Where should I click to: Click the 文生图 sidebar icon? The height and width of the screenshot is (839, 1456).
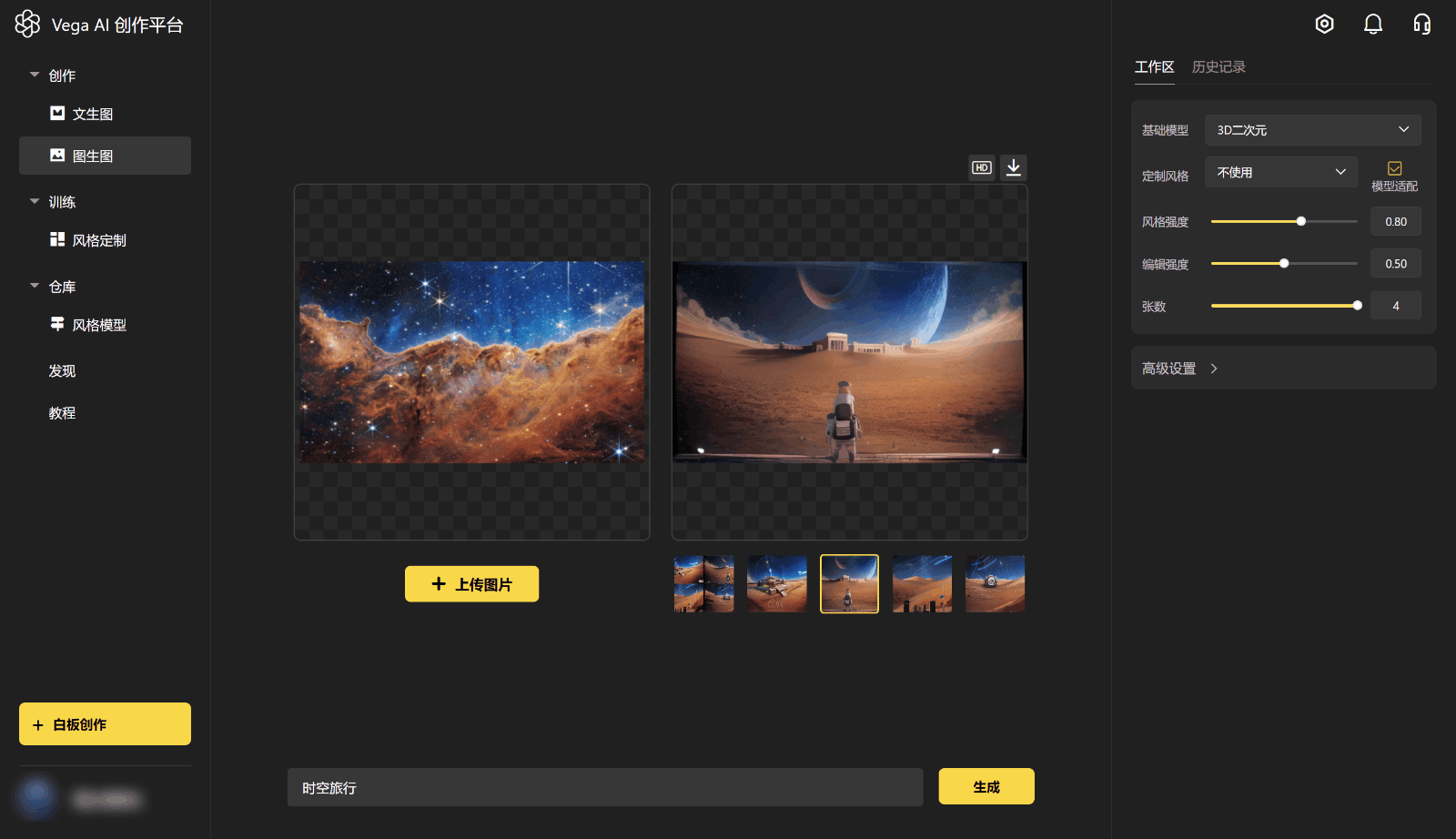tap(57, 113)
